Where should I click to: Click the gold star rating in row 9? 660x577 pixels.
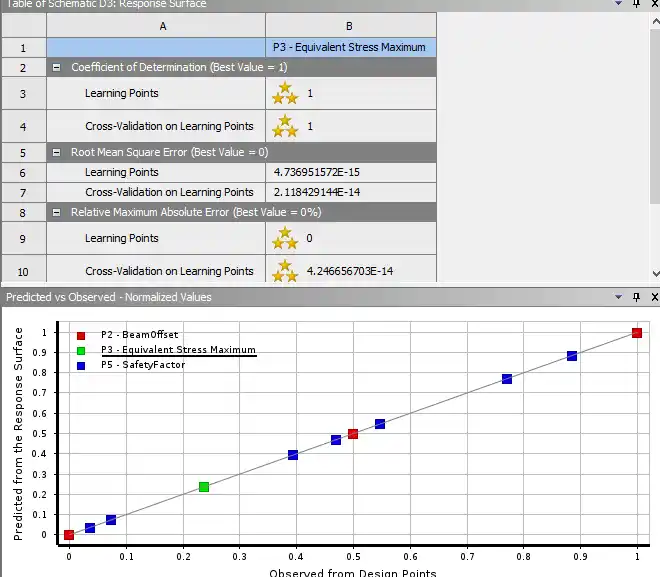285,238
